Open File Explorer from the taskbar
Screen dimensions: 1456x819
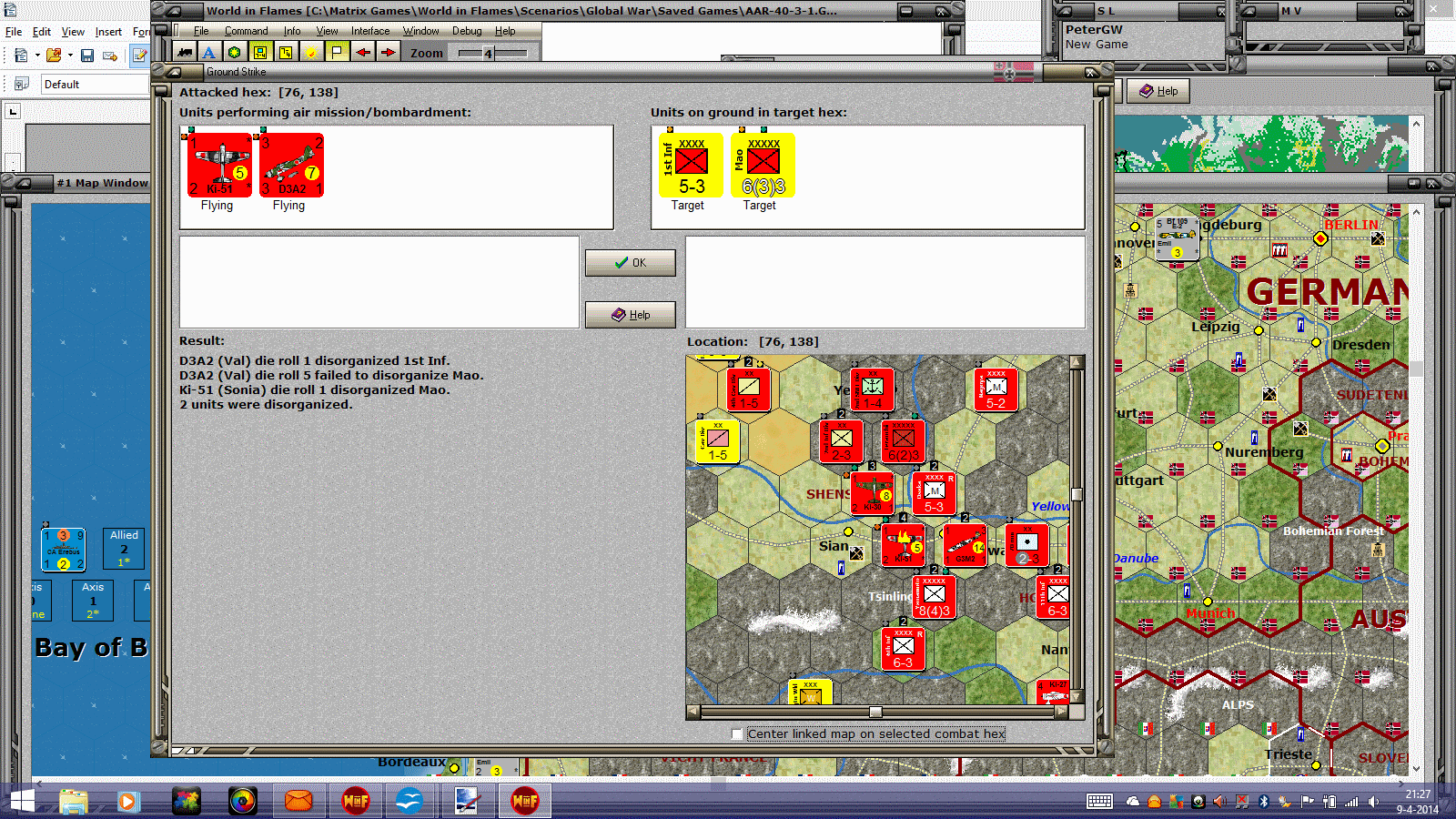[74, 802]
